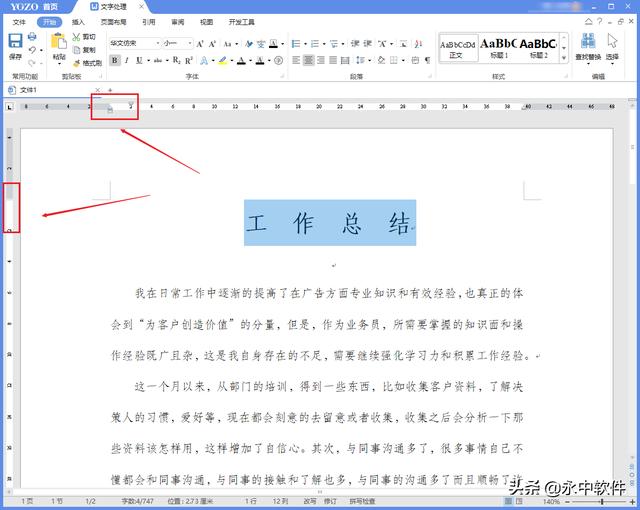Click the Find and Replace (查找替换) icon
Viewport: 640px width, 510px height.
coord(588,46)
